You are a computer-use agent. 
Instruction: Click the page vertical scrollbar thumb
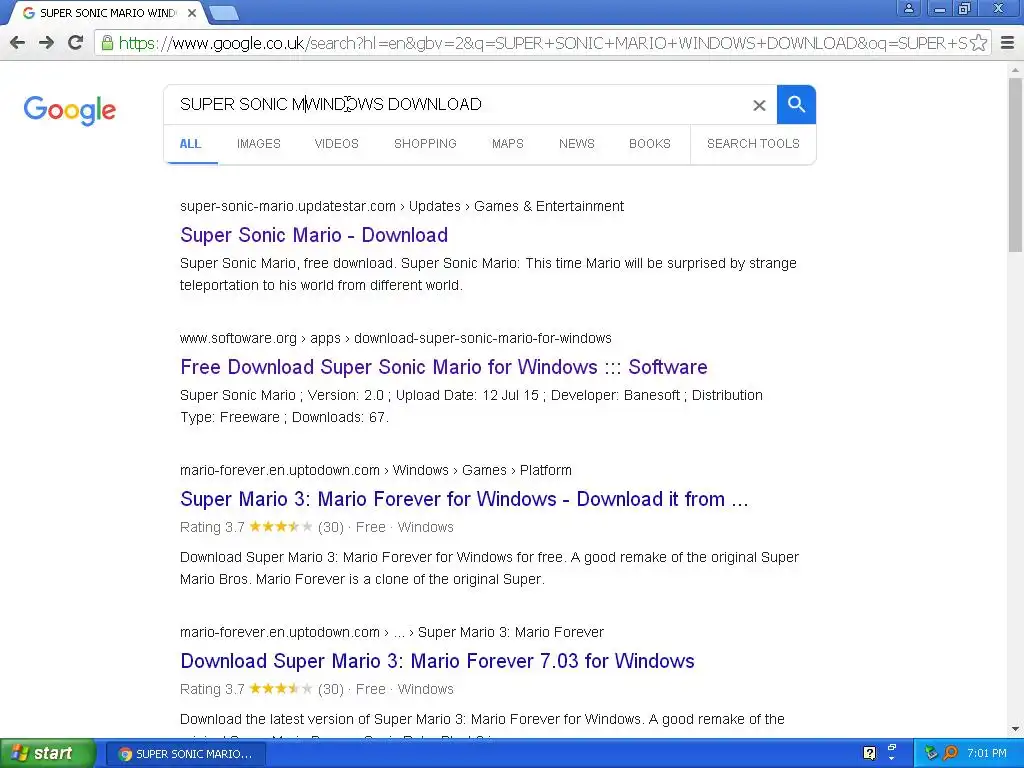pyautogui.click(x=1016, y=165)
